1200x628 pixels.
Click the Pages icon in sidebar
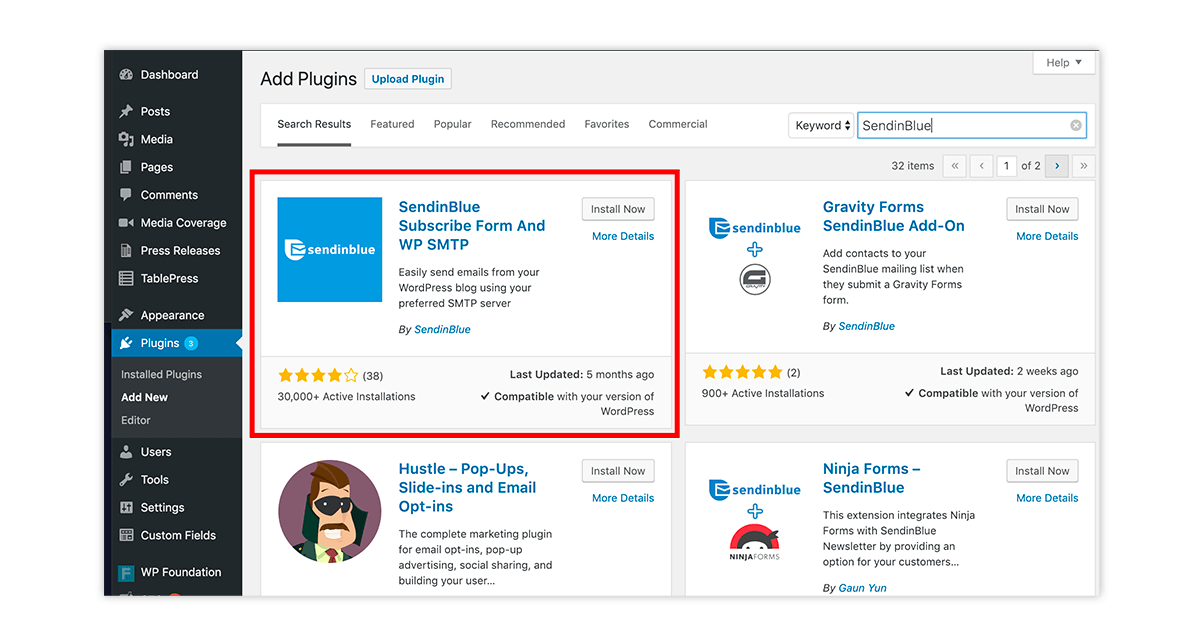click(x=126, y=168)
